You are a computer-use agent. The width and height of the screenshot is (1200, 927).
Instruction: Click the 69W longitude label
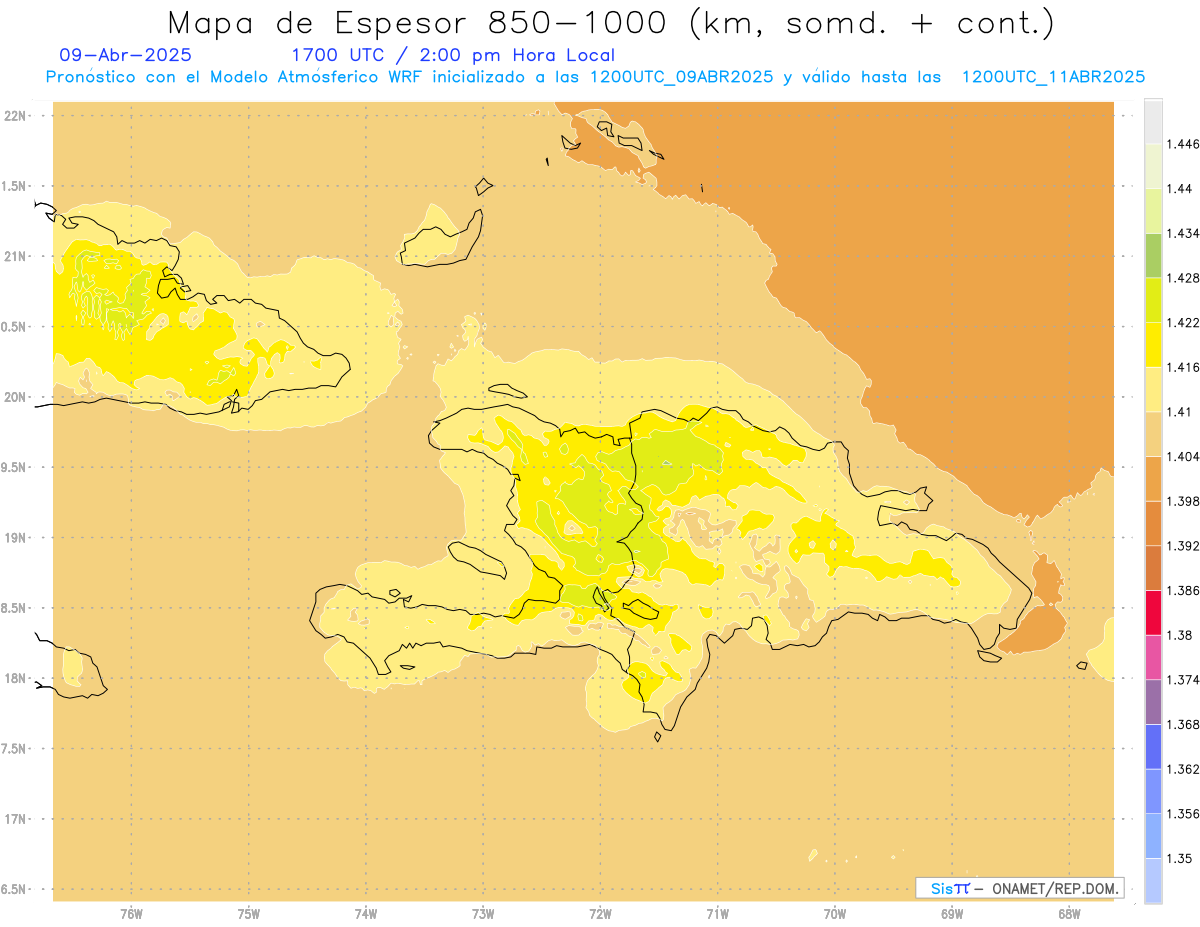(952, 914)
